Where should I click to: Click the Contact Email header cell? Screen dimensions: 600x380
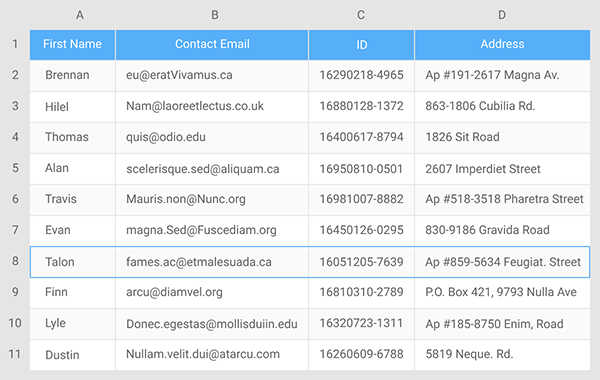point(212,44)
